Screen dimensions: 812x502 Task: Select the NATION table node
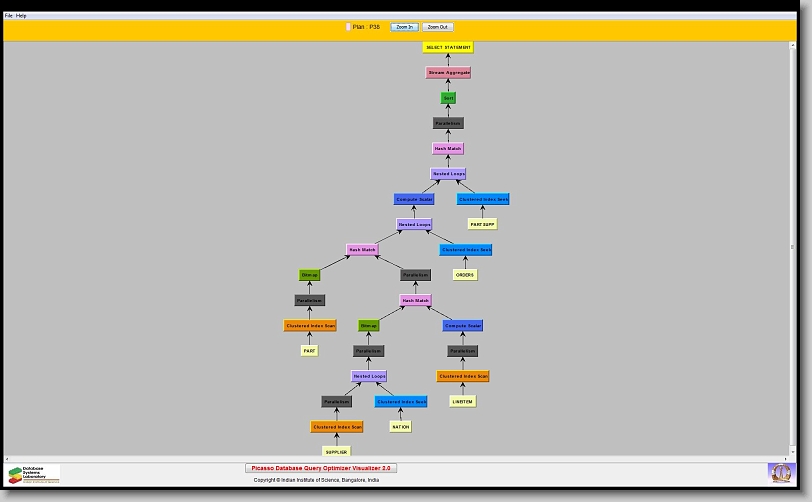tap(400, 427)
